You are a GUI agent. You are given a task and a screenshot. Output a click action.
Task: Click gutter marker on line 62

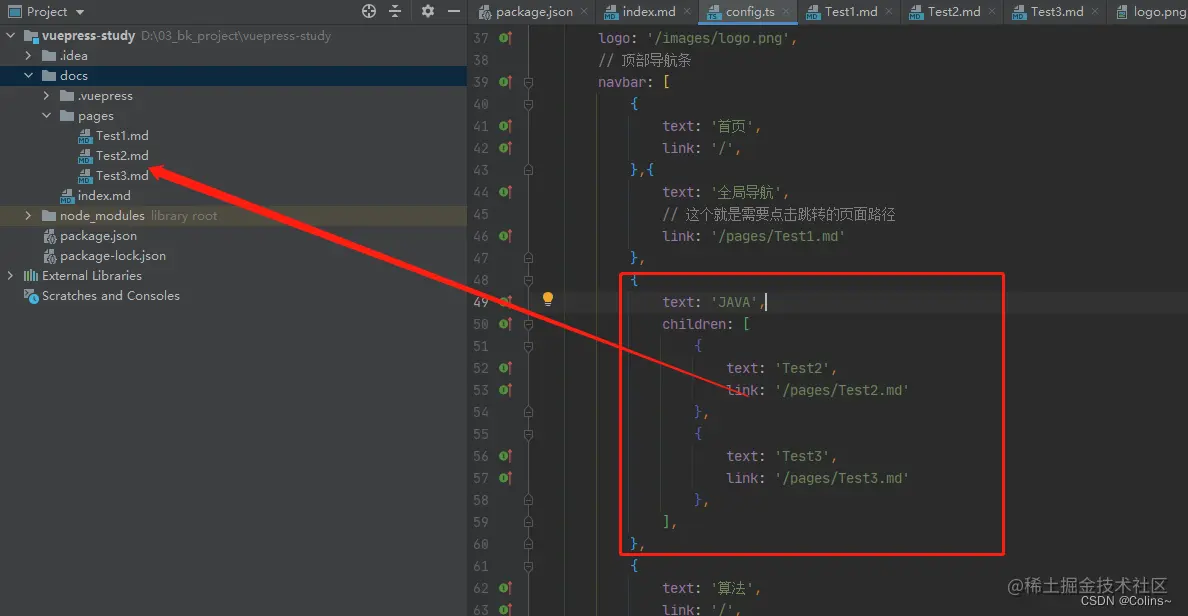505,588
